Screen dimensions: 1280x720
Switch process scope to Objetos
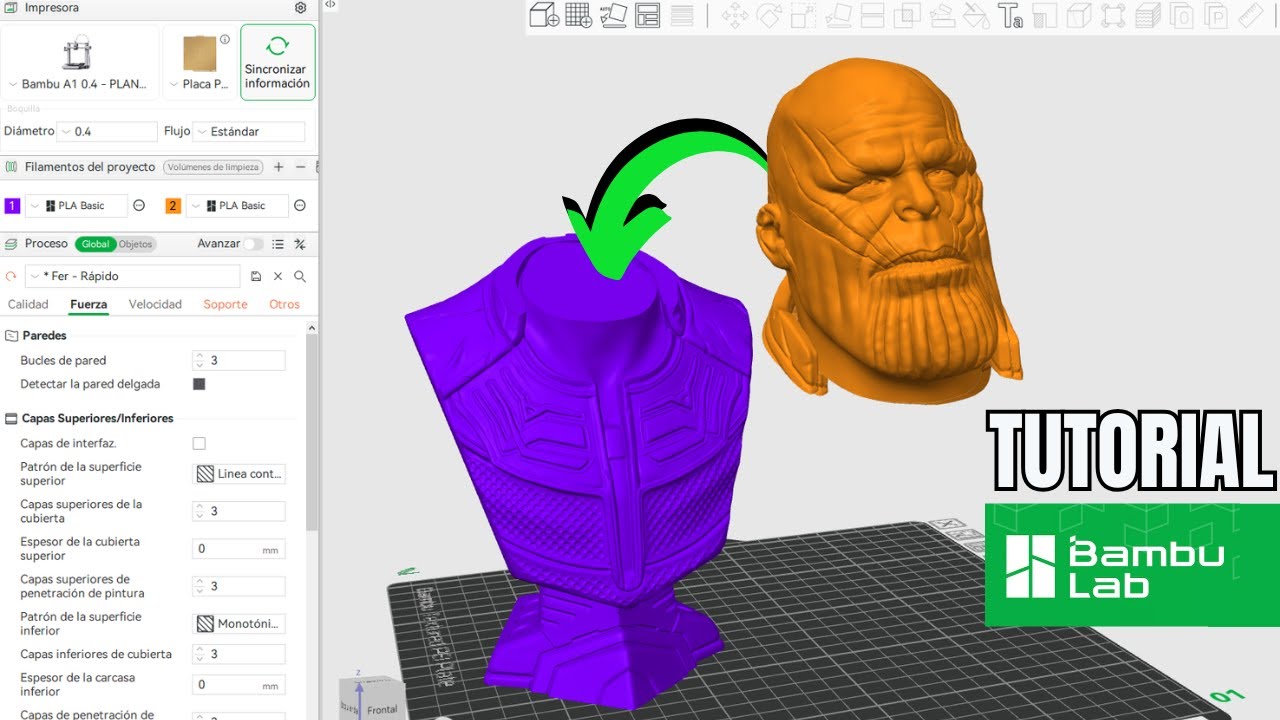[x=136, y=244]
